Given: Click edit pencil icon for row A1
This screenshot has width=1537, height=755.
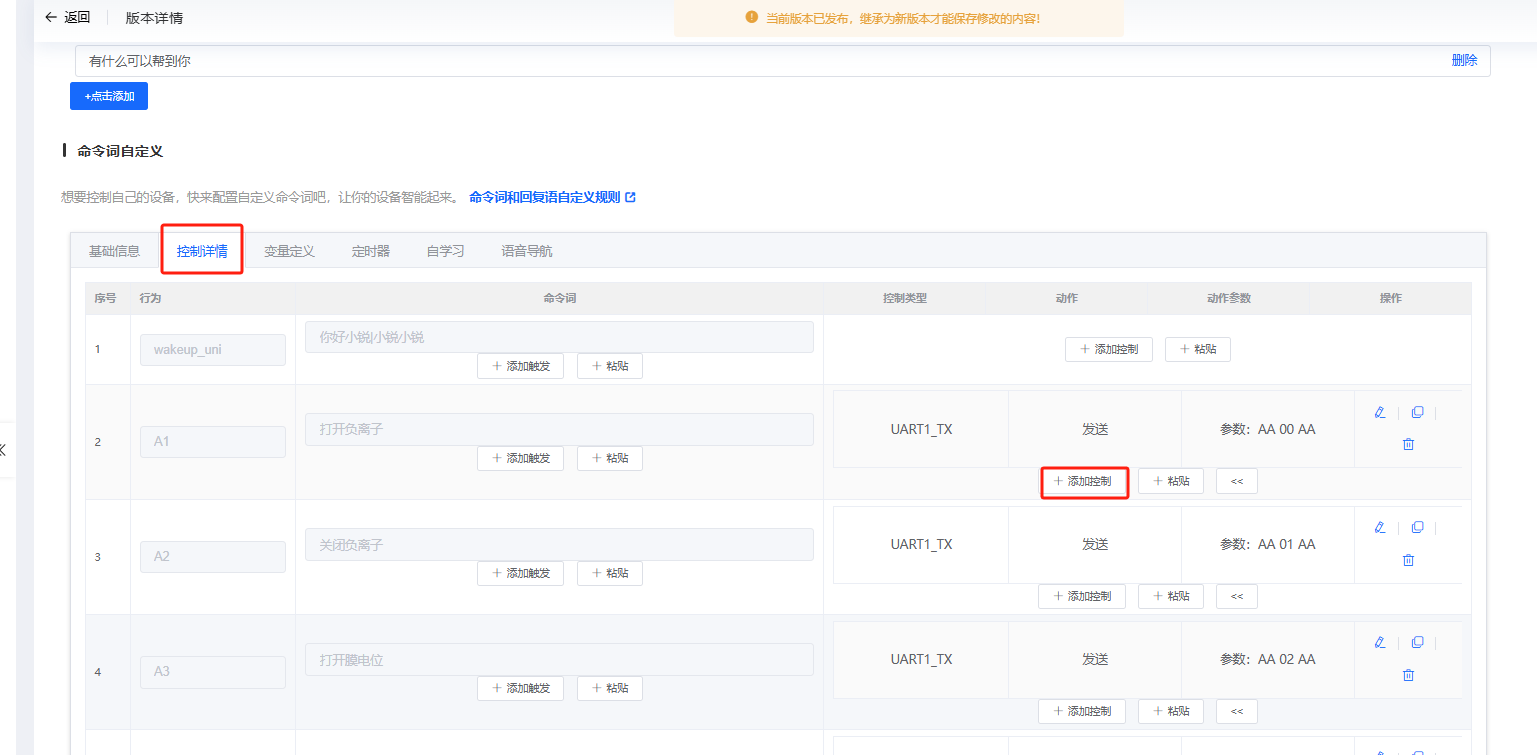Looking at the screenshot, I should pos(1380,413).
